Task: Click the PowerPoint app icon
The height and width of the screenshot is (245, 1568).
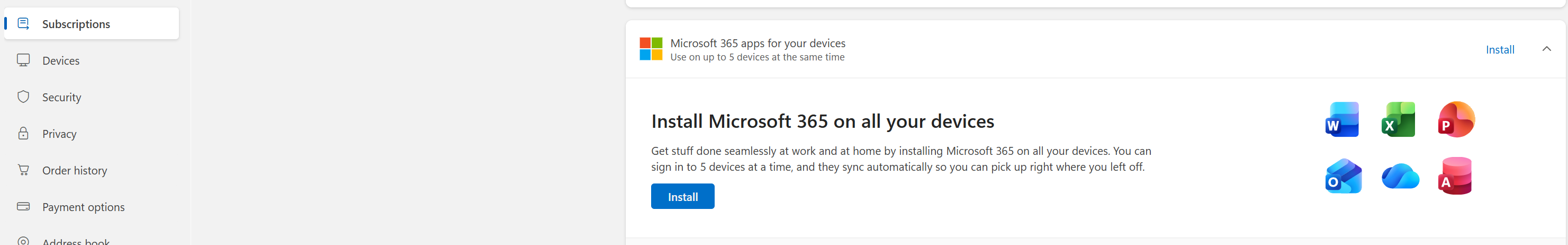Action: (1455, 119)
